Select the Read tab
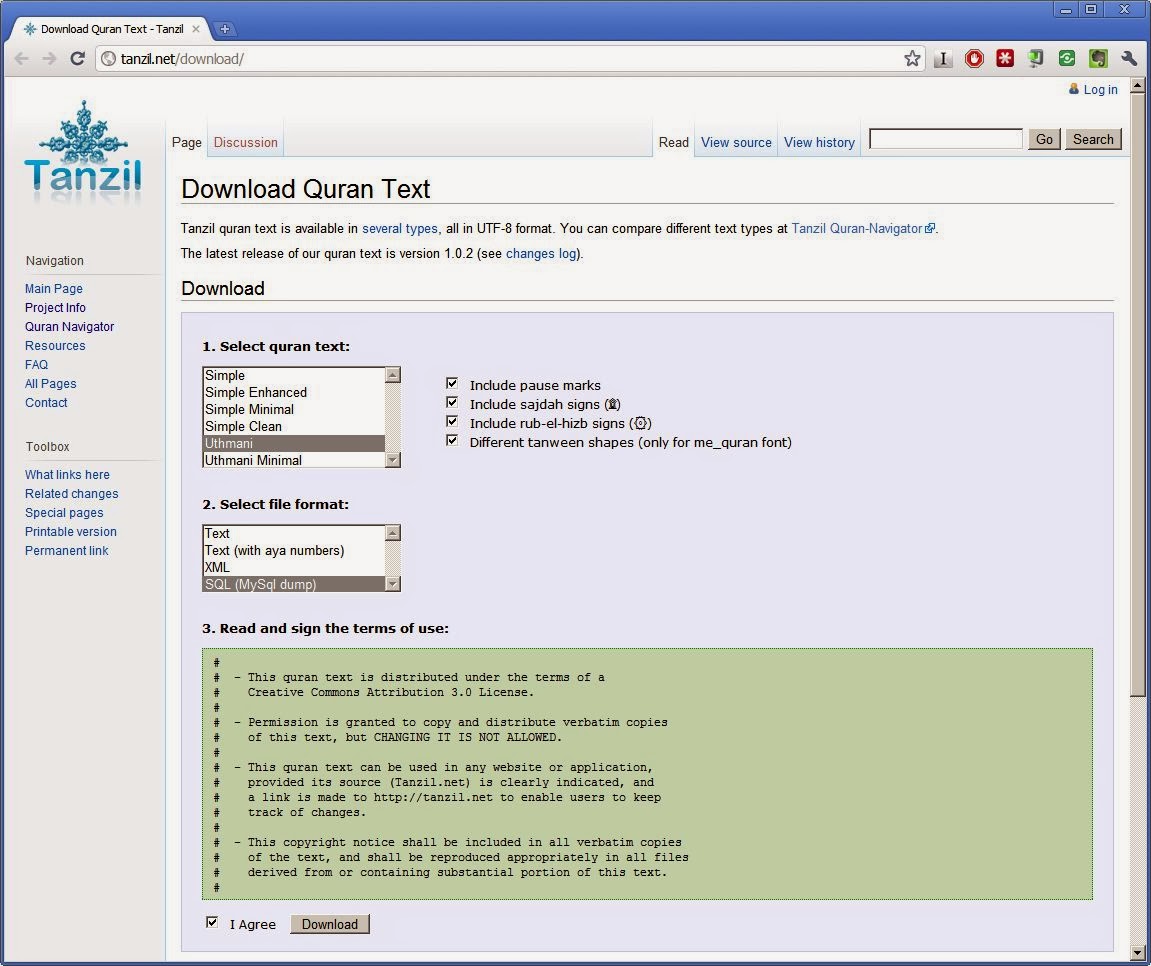Screen dimensions: 1151x966 coord(673,142)
